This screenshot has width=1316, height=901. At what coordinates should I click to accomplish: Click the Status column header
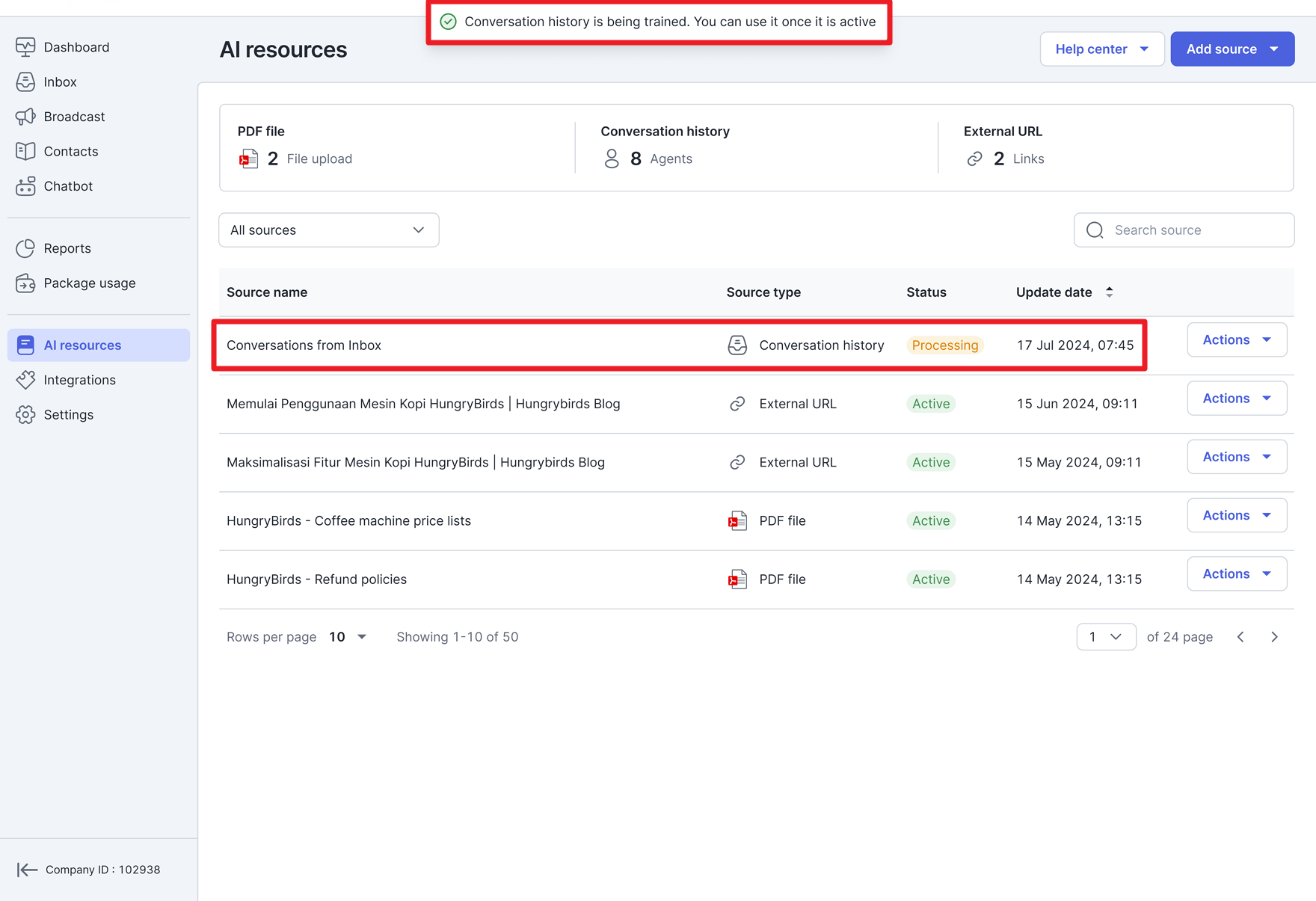[926, 292]
